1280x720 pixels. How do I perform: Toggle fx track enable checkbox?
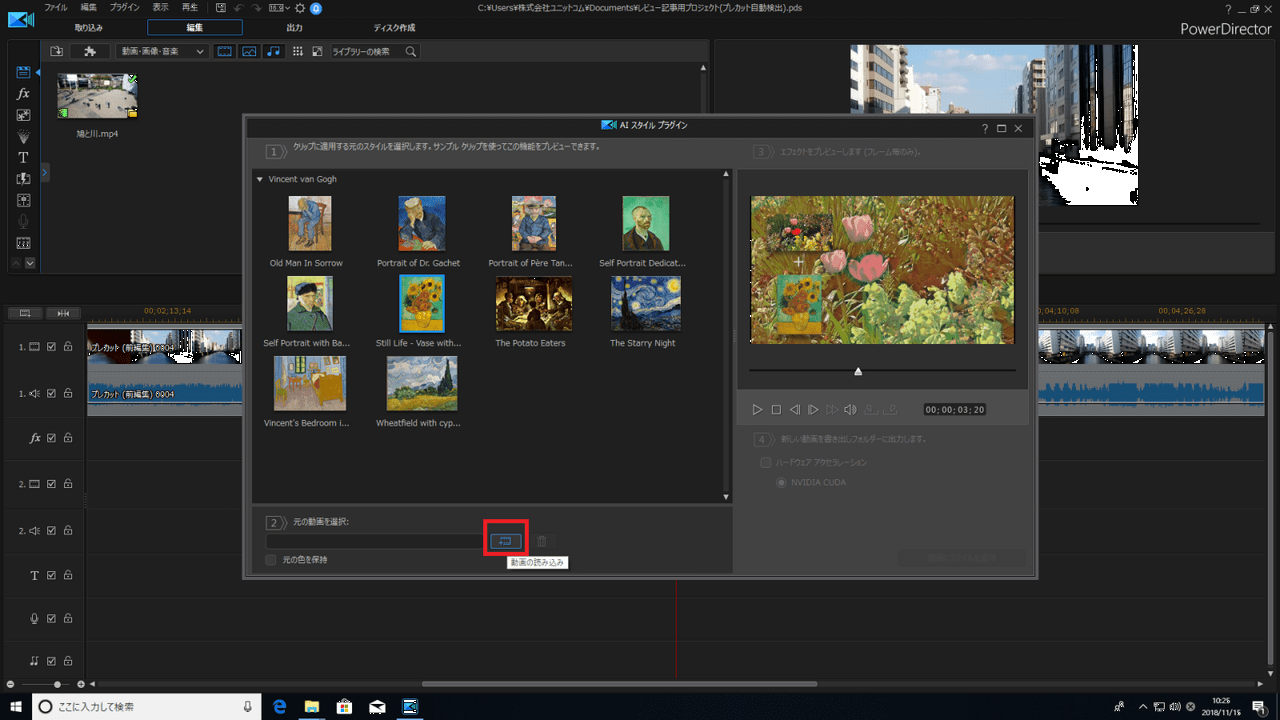click(x=52, y=438)
